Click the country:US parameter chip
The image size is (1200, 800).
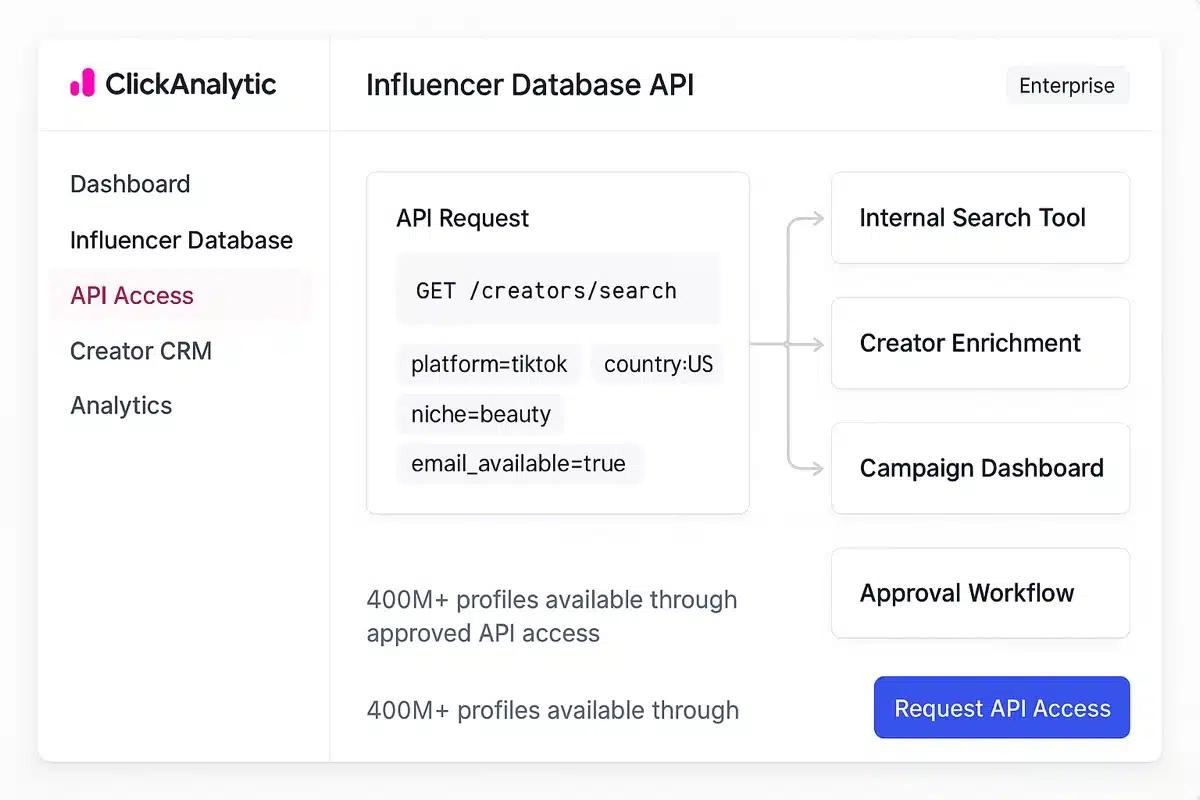658,365
